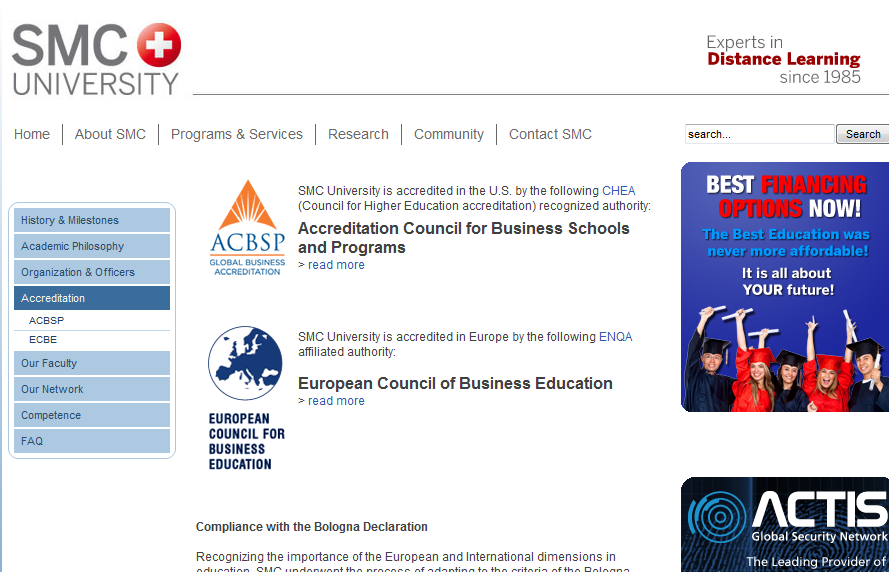Click read more under European Council heading

click(x=336, y=401)
